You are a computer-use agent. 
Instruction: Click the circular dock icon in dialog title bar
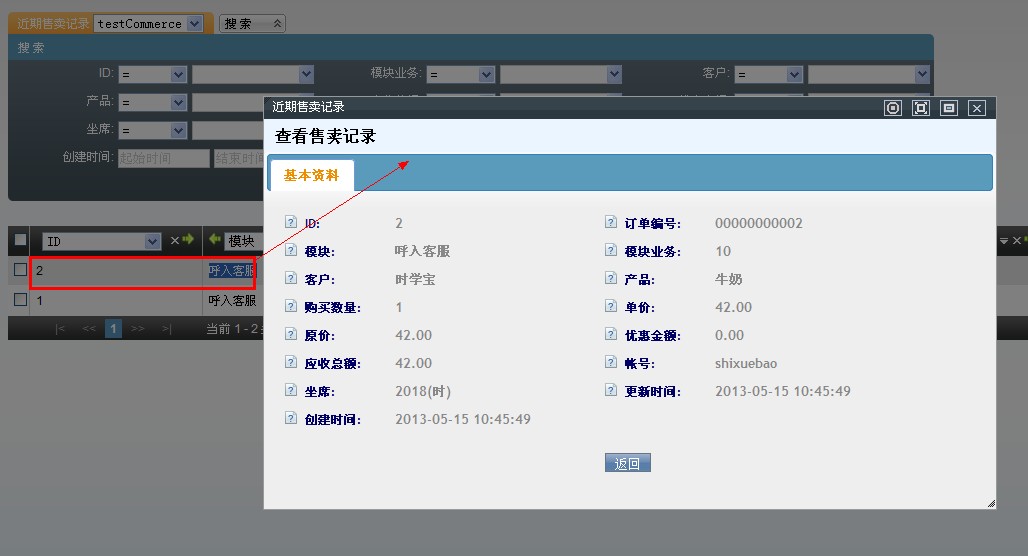[893, 108]
